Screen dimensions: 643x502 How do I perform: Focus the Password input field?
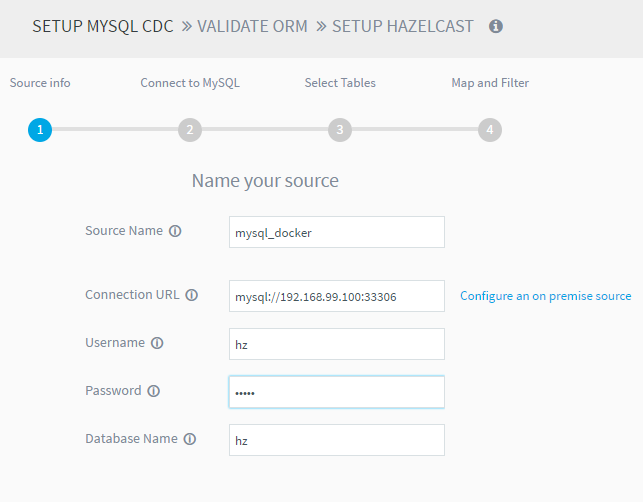pos(336,392)
